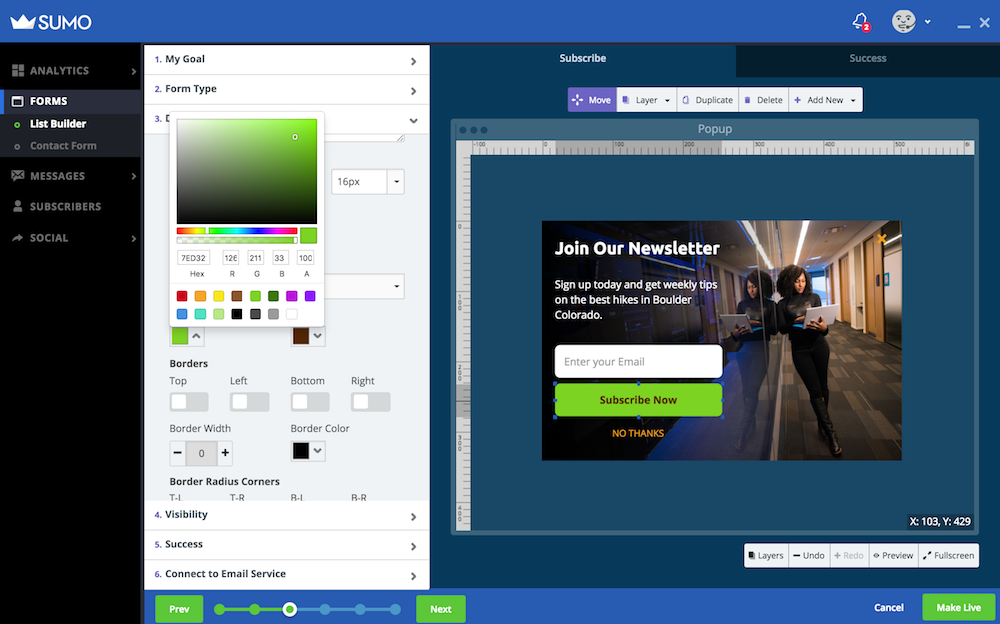The image size is (1000, 624).
Task: Click Cancel in the bottom bar
Action: point(888,607)
